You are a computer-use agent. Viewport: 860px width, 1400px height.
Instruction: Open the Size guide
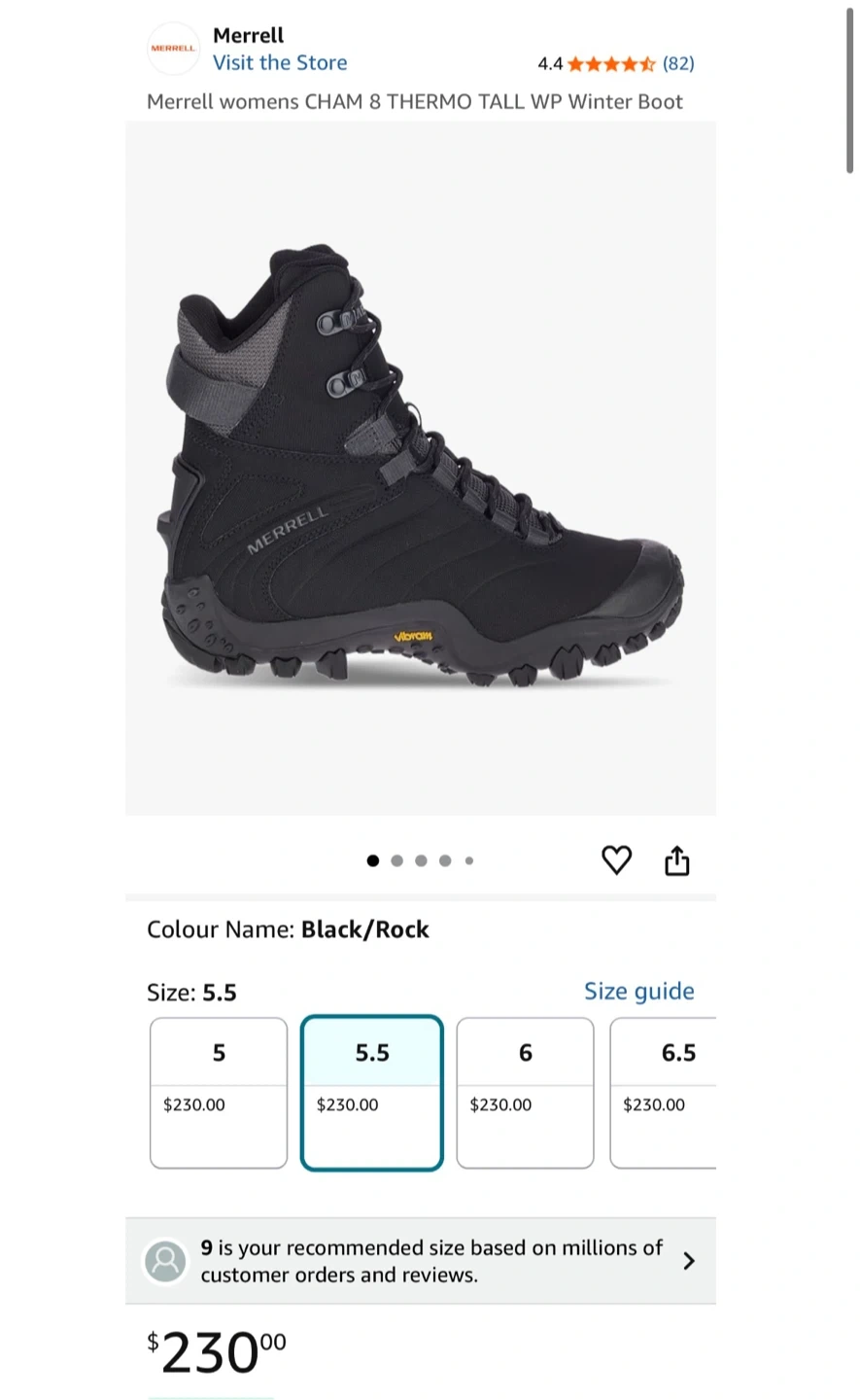[x=638, y=991]
